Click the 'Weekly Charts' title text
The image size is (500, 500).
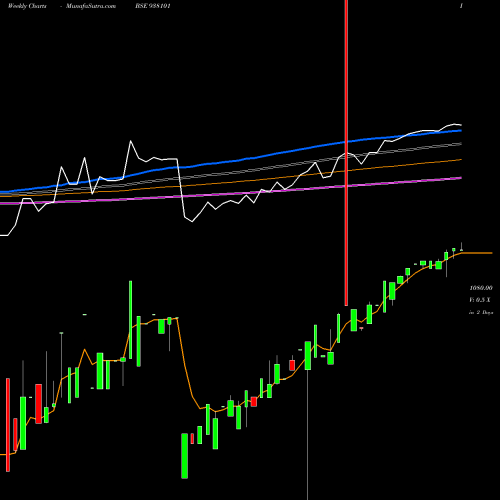(x=27, y=6)
